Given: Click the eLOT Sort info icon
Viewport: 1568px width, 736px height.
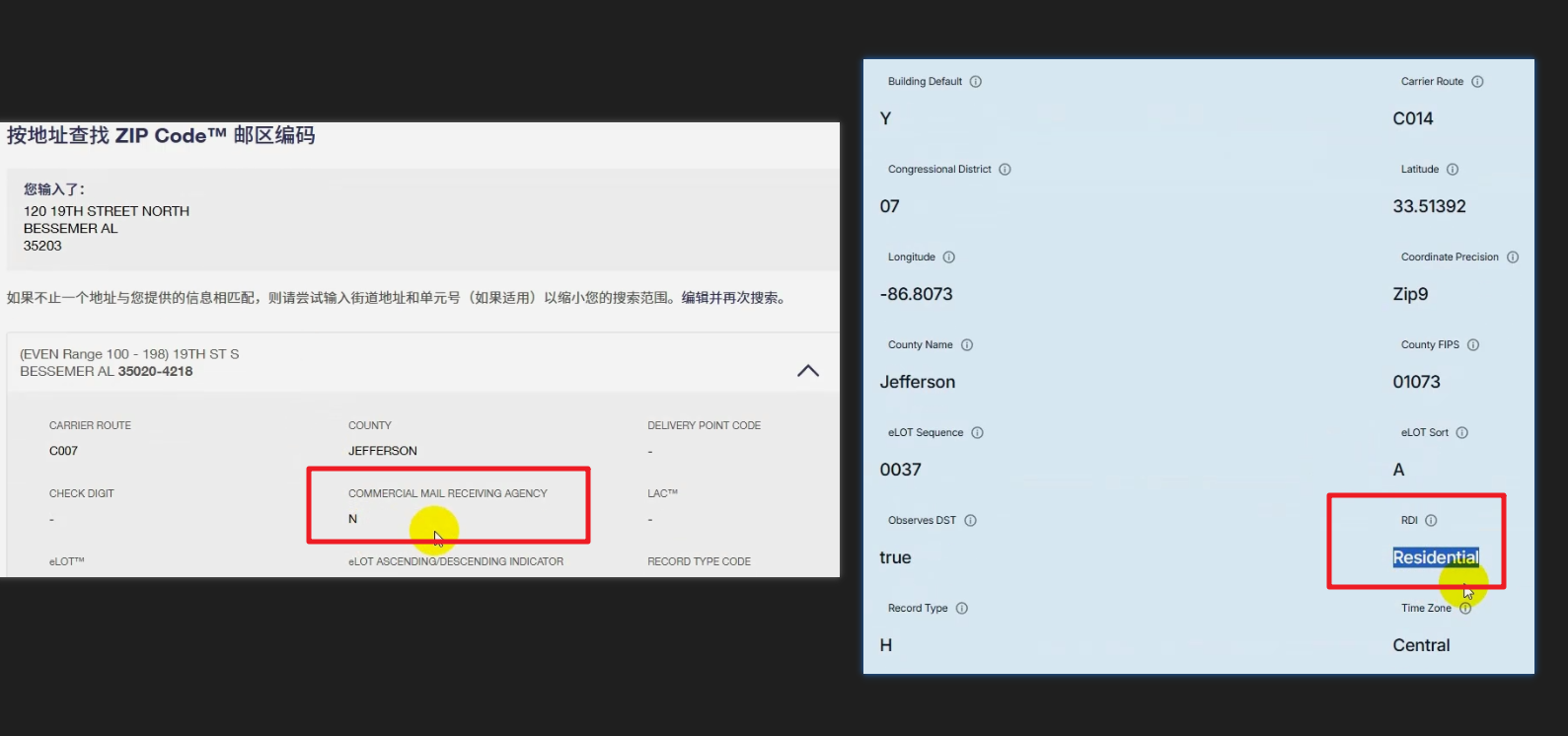Looking at the screenshot, I should (x=1462, y=433).
